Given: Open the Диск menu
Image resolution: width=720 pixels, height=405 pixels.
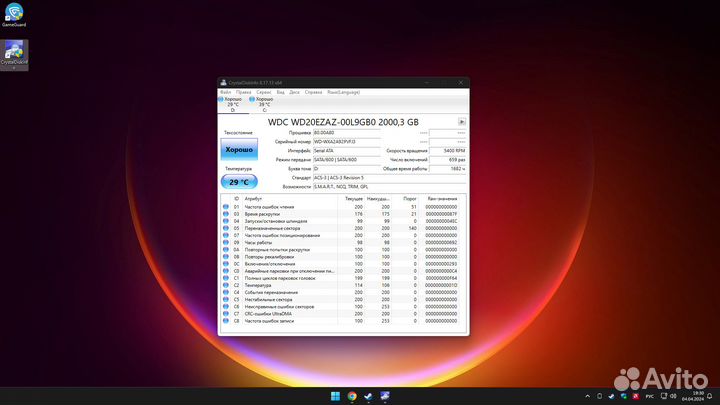Looking at the screenshot, I should tap(294, 92).
